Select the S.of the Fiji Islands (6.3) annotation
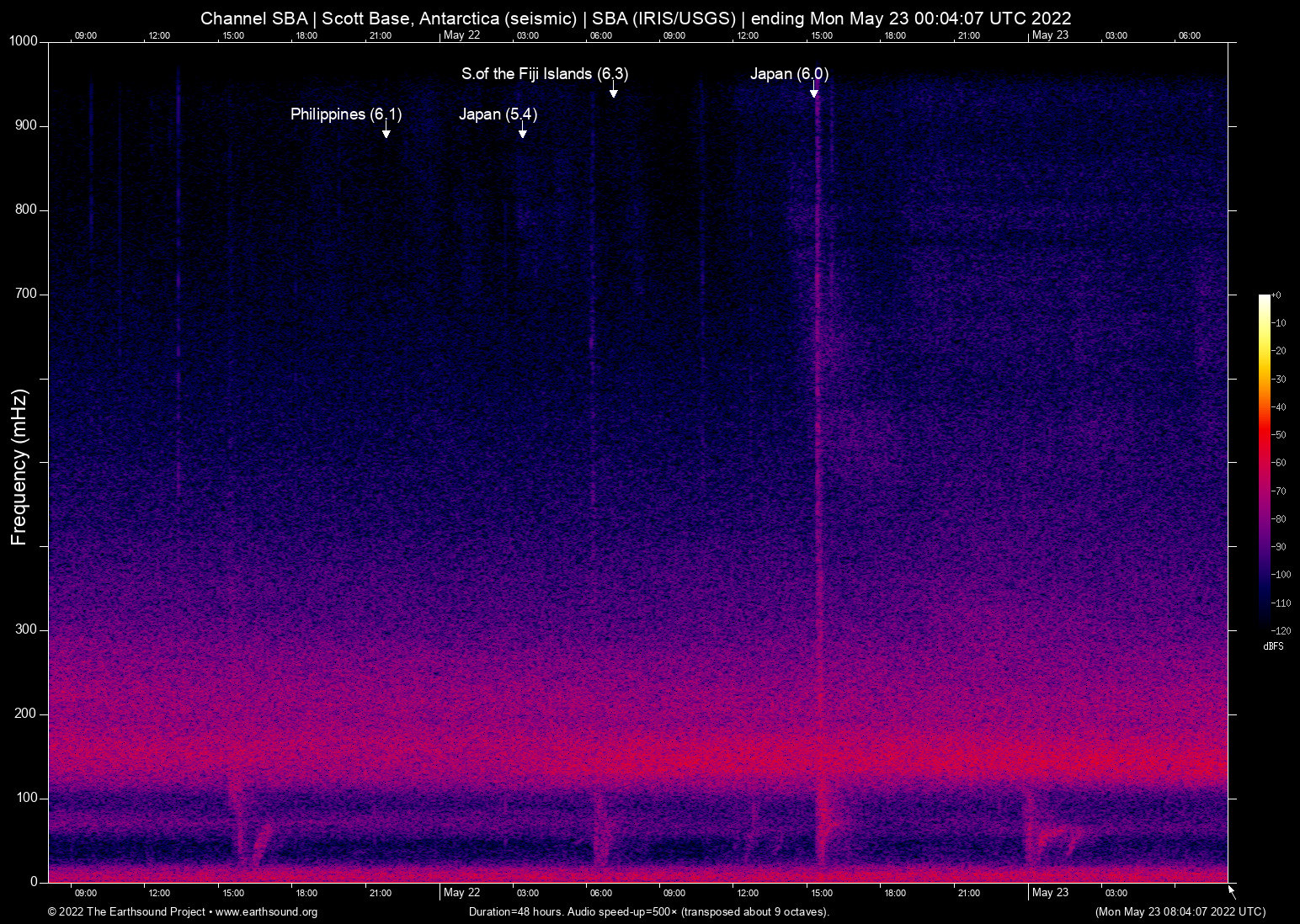 pos(544,74)
